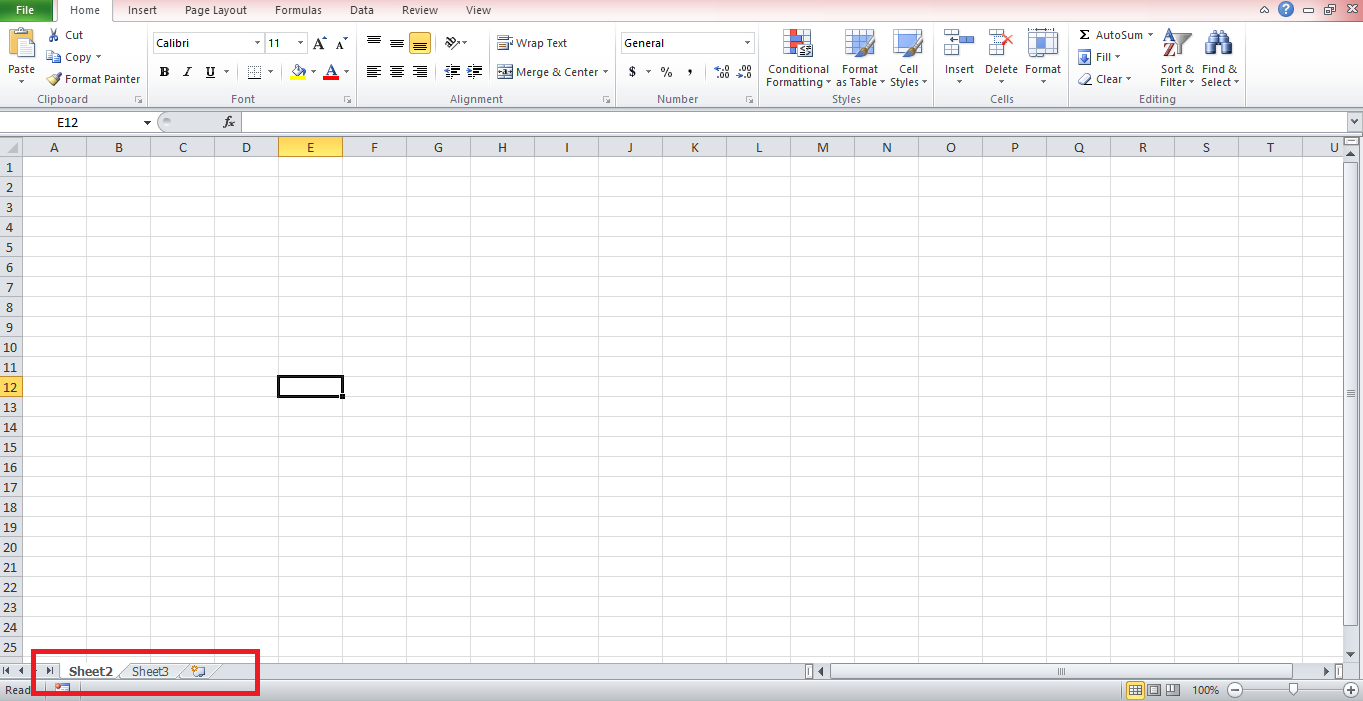Zoom out using the minus control
Screen dimensions: 1363x701
[x=1234, y=690]
